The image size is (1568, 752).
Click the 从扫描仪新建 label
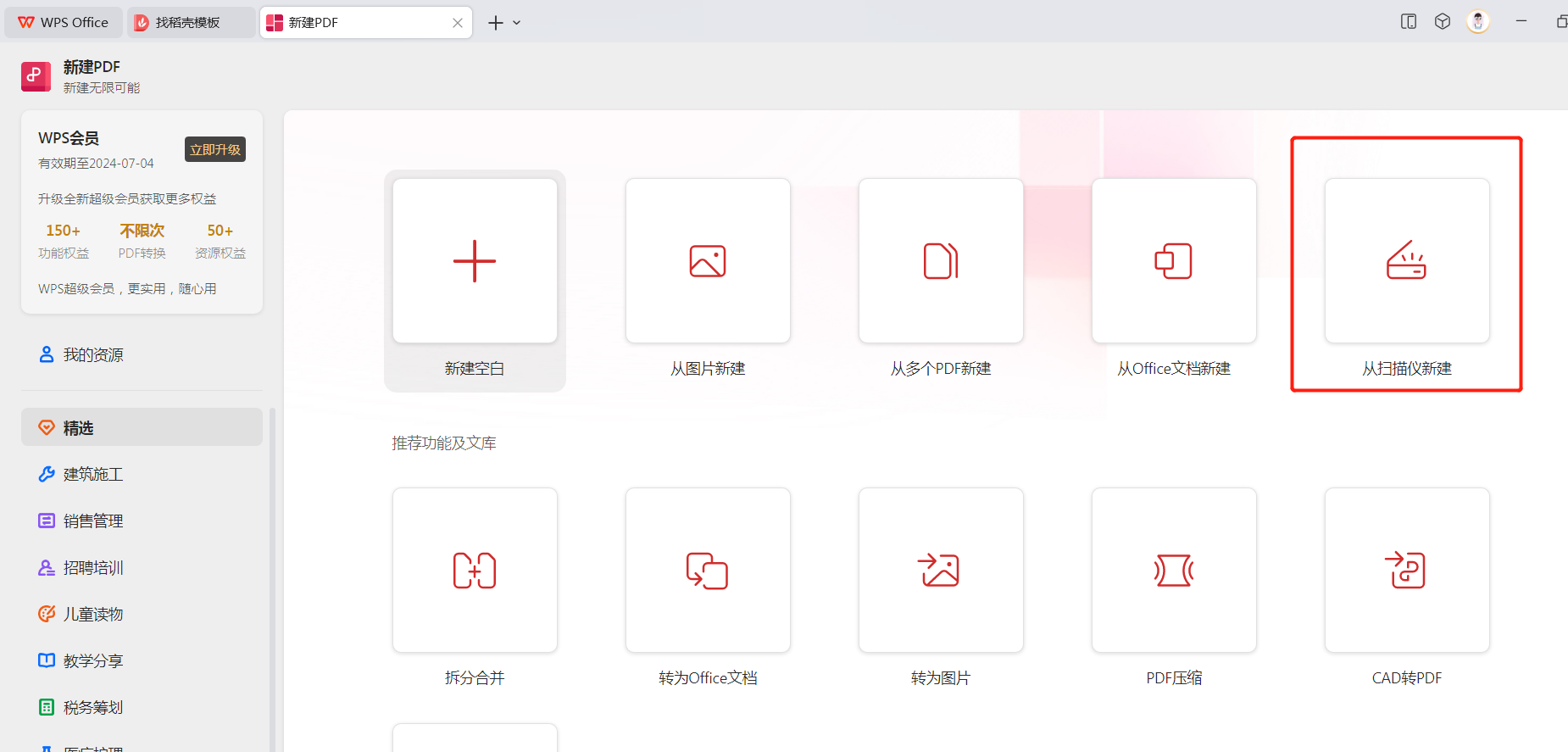[1407, 369]
